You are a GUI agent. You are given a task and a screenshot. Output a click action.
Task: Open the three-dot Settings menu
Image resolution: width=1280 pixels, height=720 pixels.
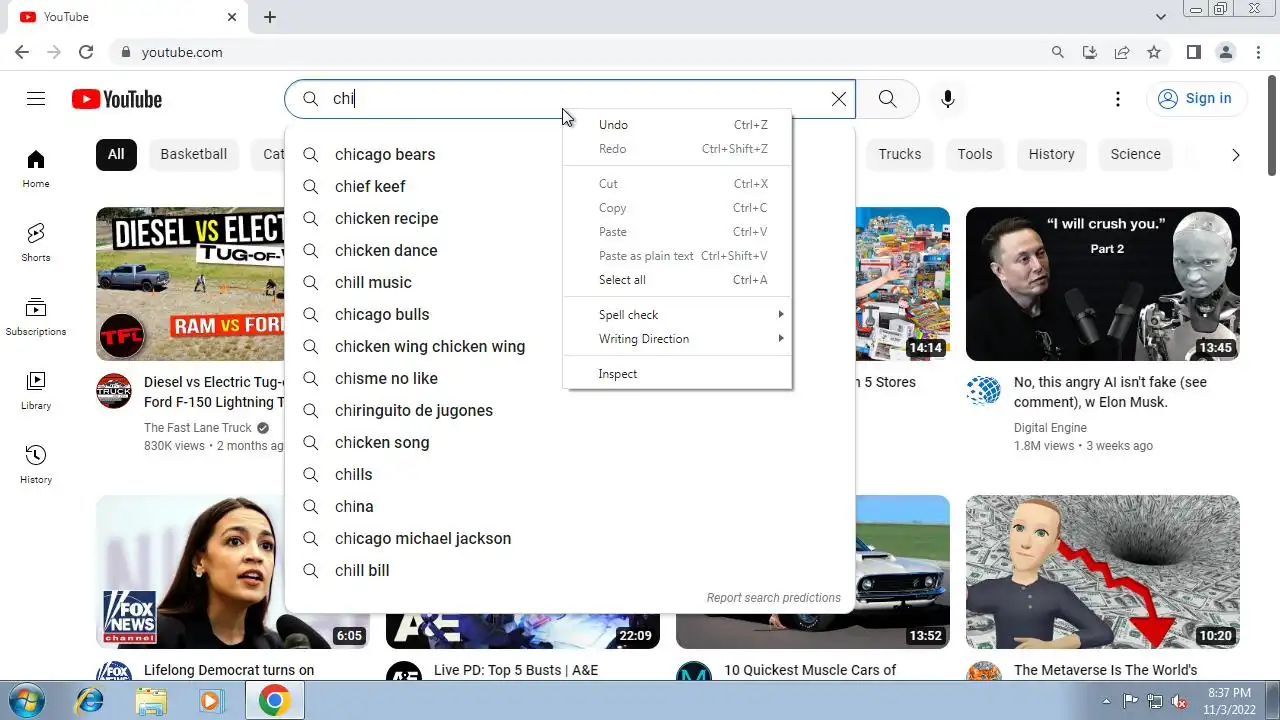click(1118, 99)
